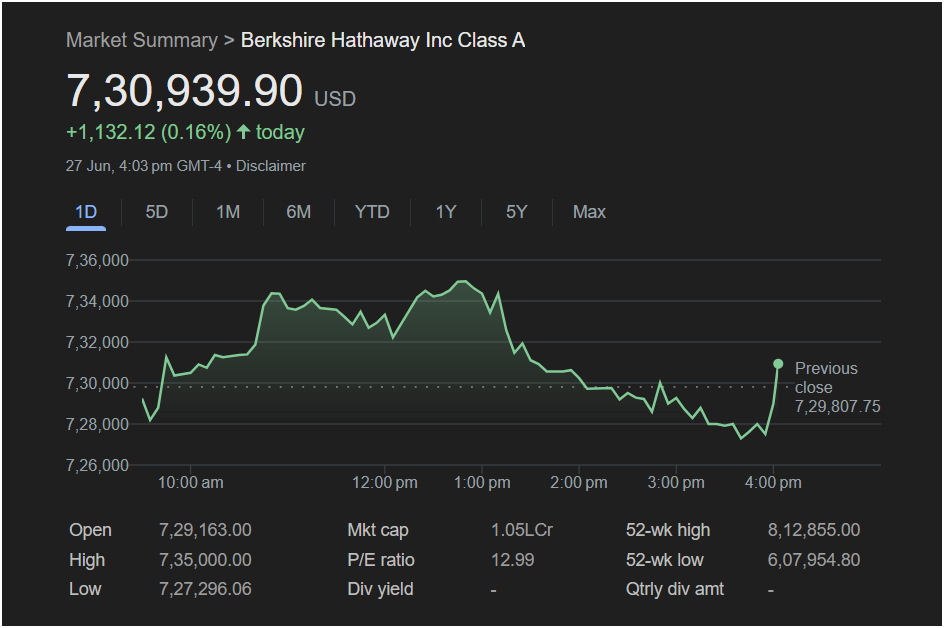The height and width of the screenshot is (628, 944).
Task: Click the 7,32,000 y-axis label
Action: (97, 342)
